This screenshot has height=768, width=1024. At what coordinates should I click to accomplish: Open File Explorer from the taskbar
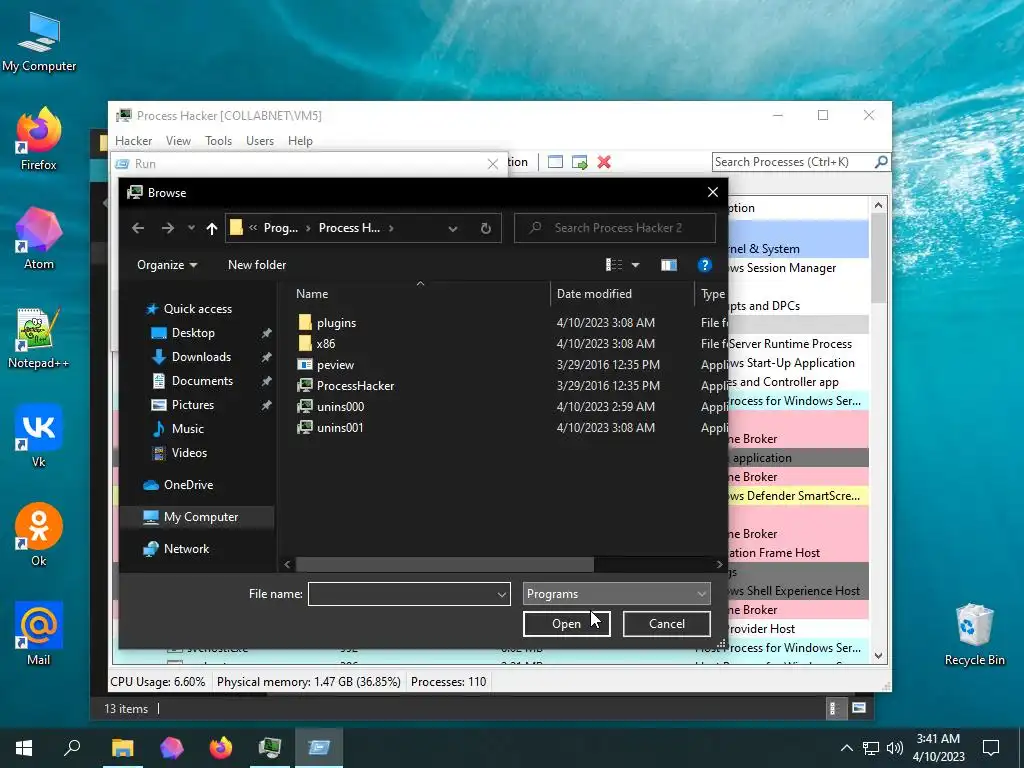tap(122, 748)
